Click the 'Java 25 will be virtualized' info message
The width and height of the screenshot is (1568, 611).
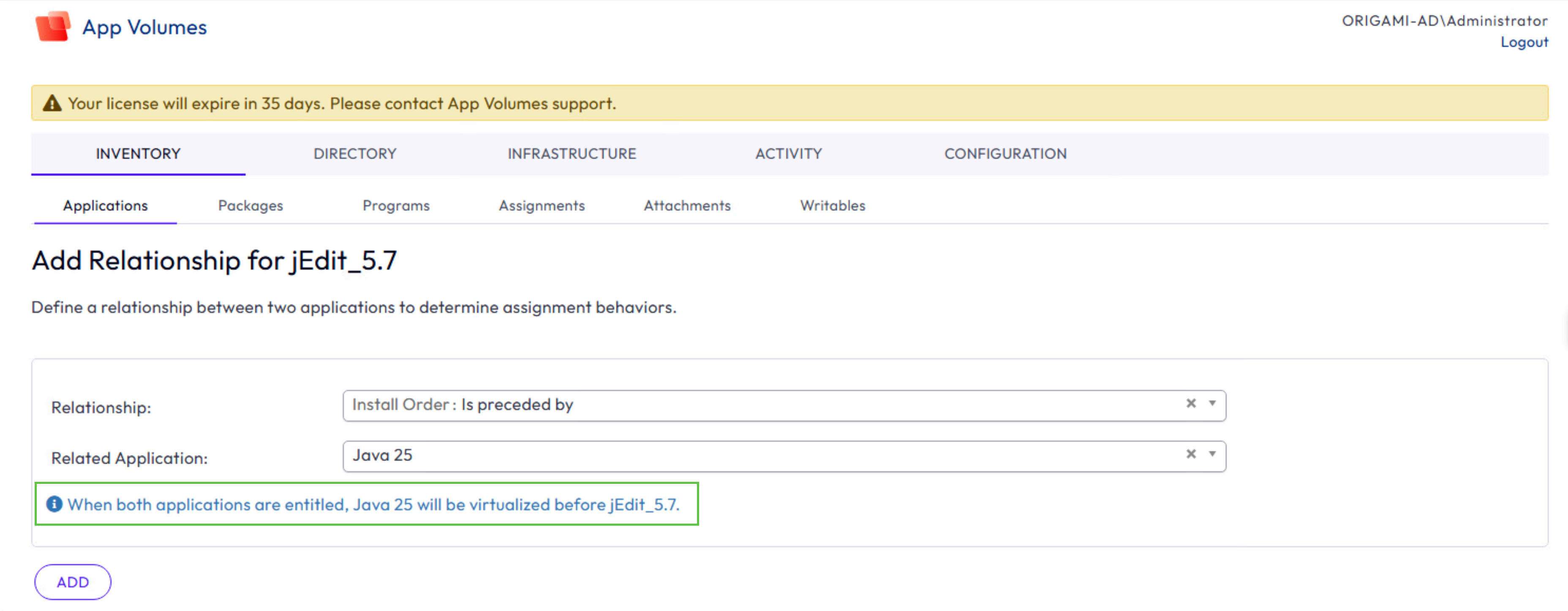tap(374, 505)
